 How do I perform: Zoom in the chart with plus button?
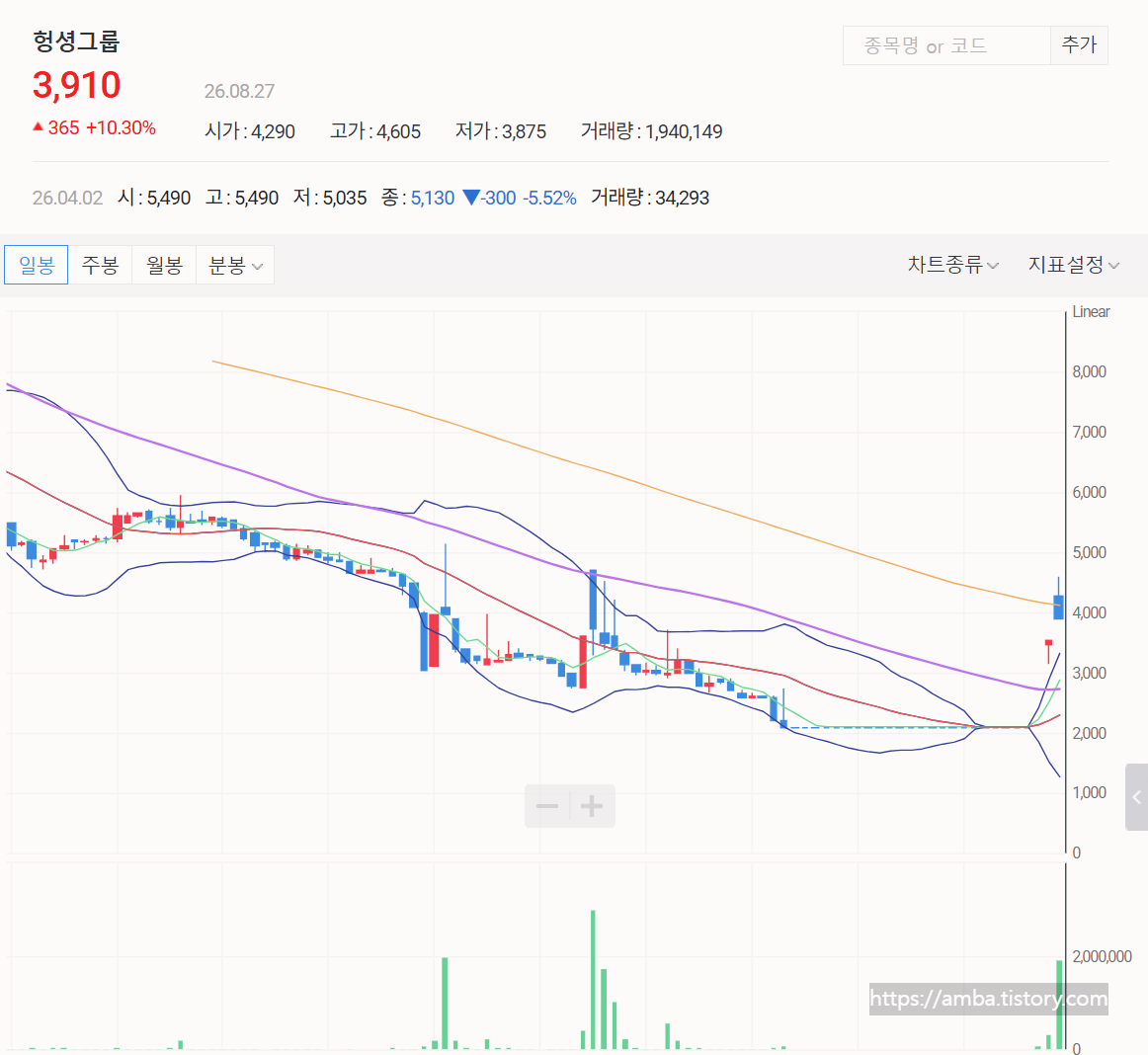(592, 806)
